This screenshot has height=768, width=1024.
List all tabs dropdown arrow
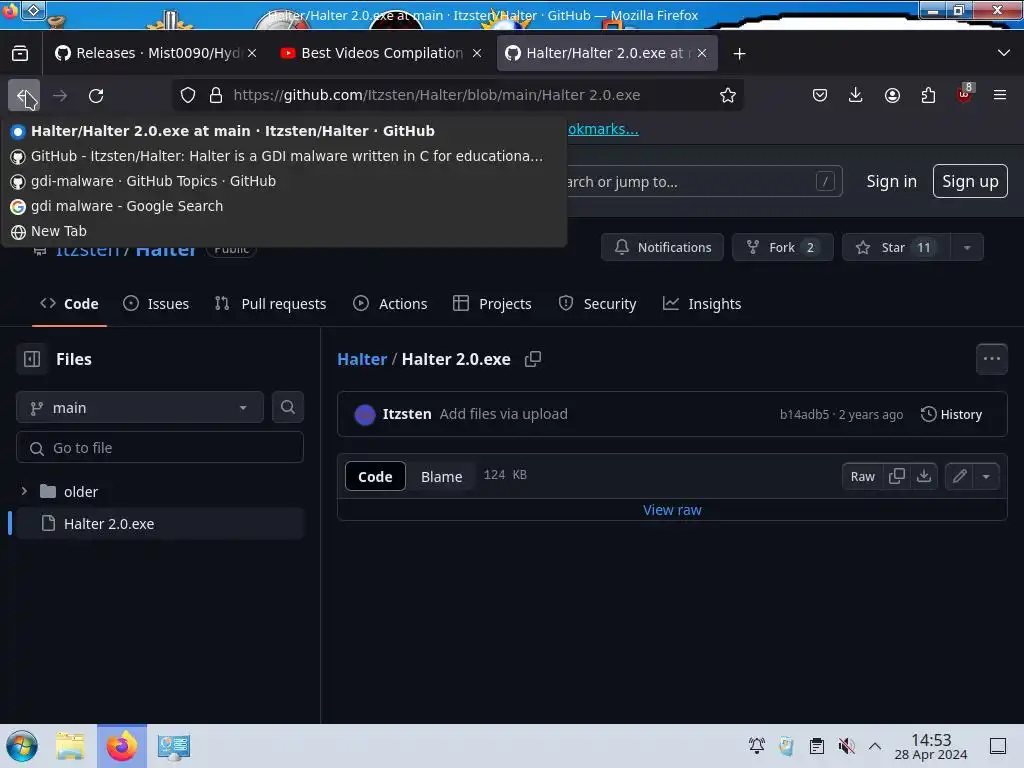pos(1004,53)
